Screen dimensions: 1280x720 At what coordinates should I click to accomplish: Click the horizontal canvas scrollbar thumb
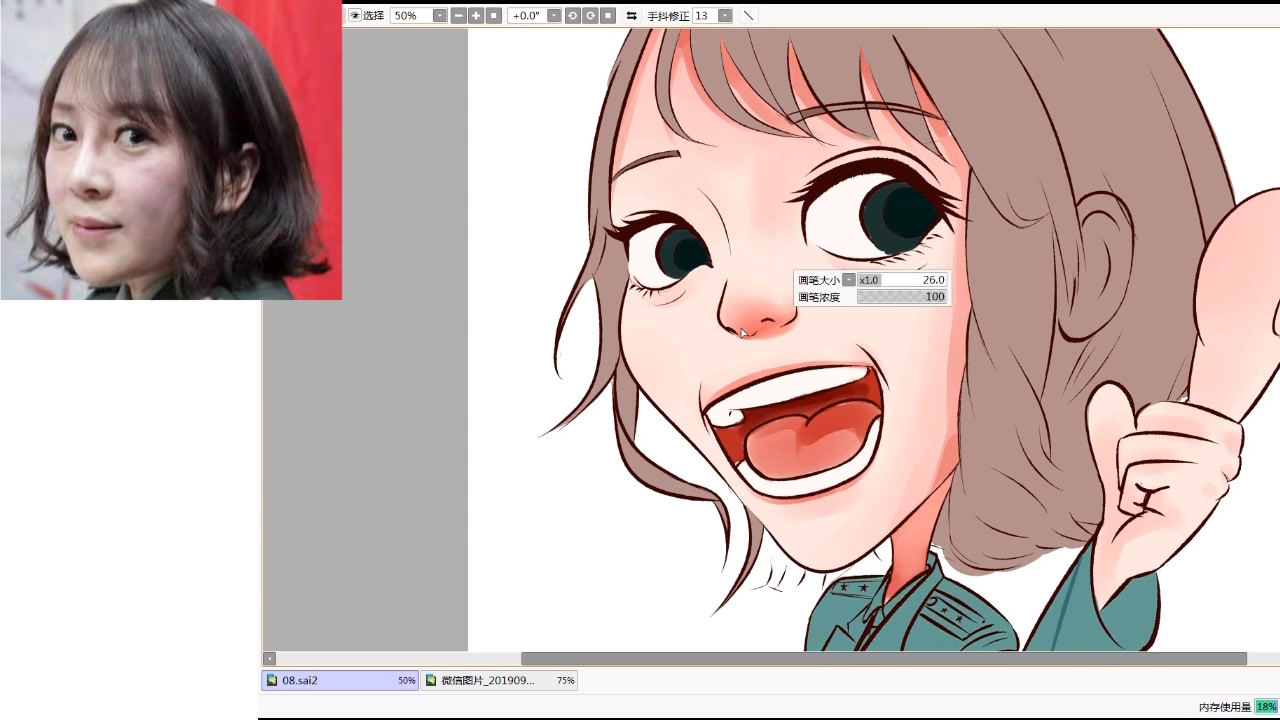tap(884, 658)
